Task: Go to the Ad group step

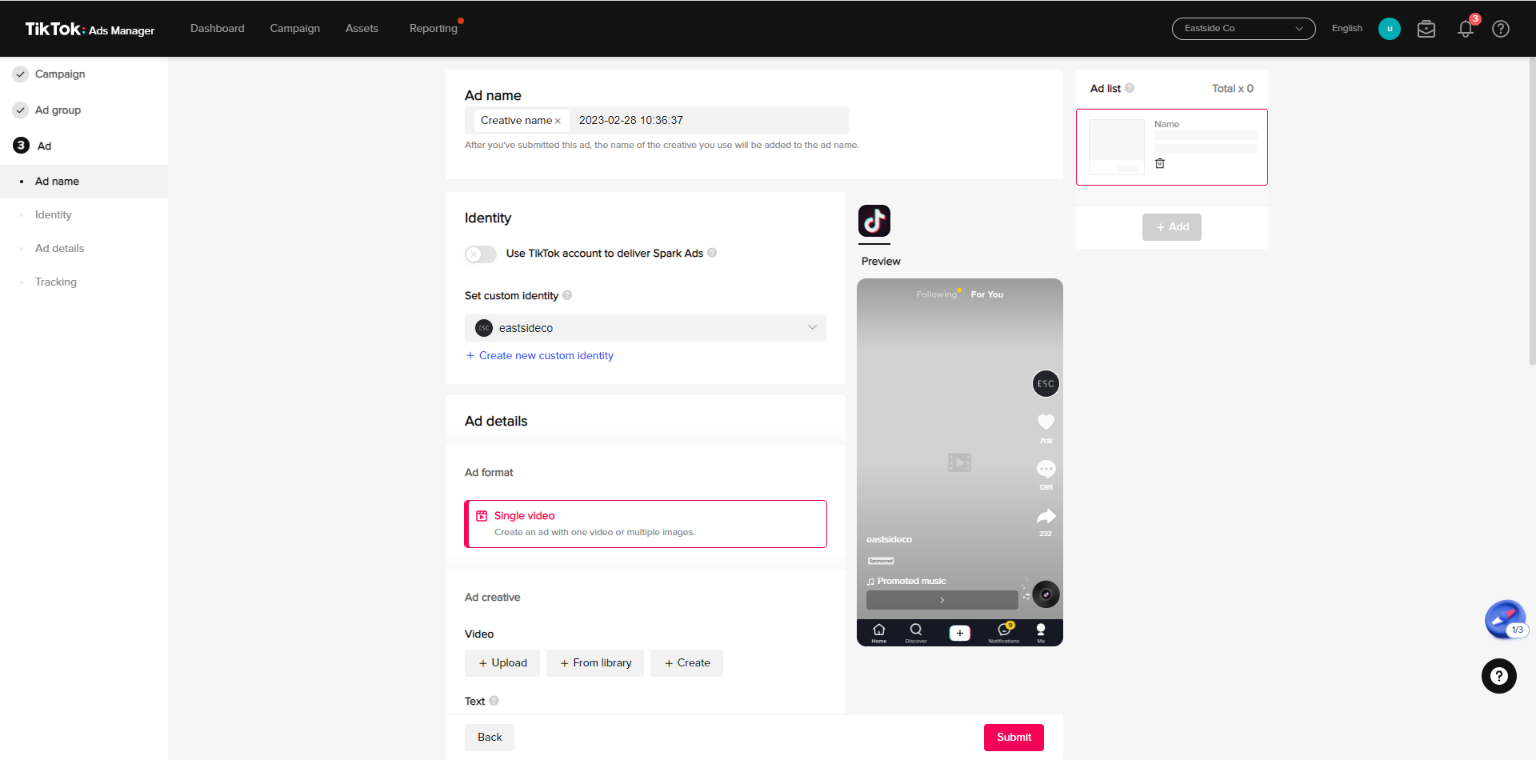Action: click(58, 110)
